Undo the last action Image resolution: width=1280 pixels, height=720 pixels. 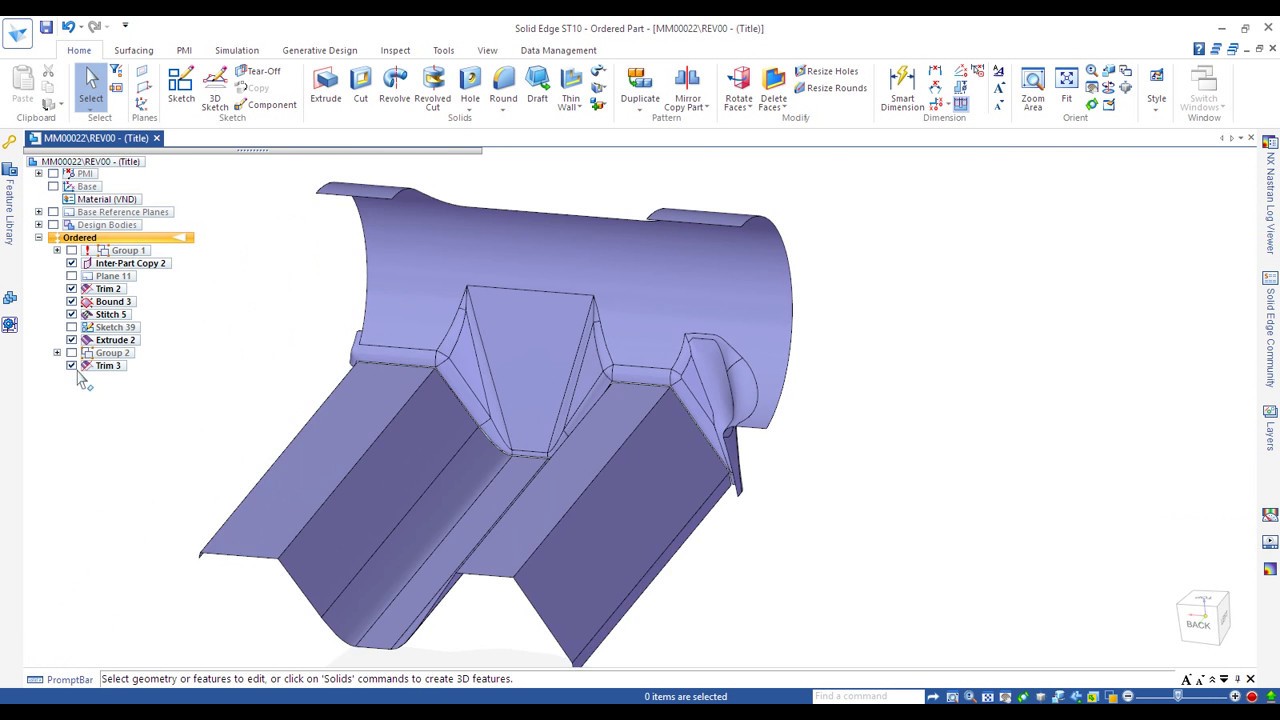click(68, 27)
